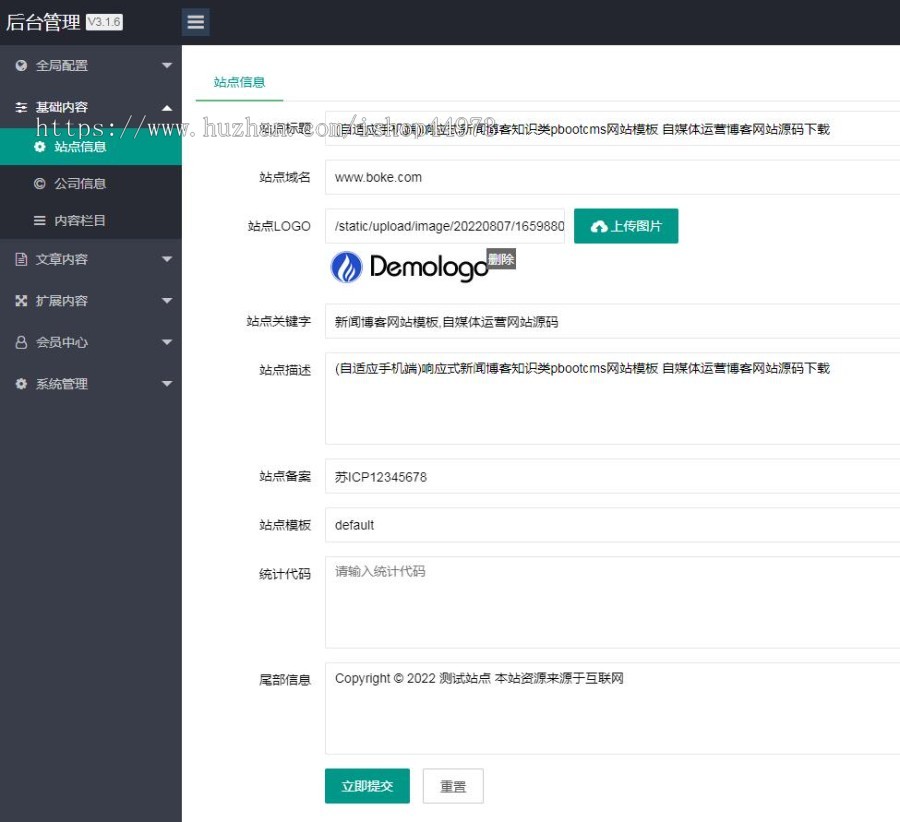Click the 会员中心 user icon

click(x=21, y=342)
